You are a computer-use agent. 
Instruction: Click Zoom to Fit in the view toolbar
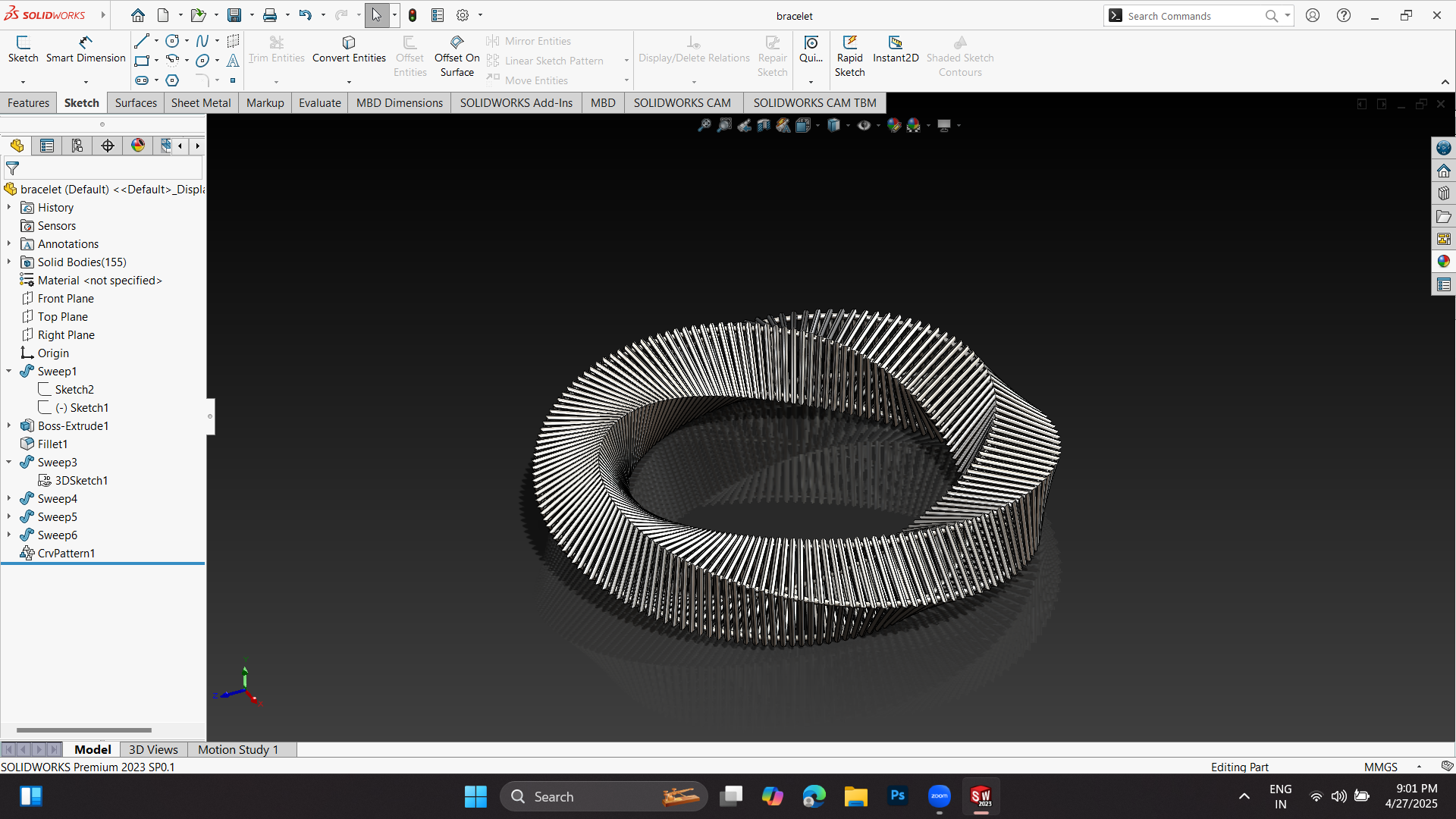pos(704,125)
